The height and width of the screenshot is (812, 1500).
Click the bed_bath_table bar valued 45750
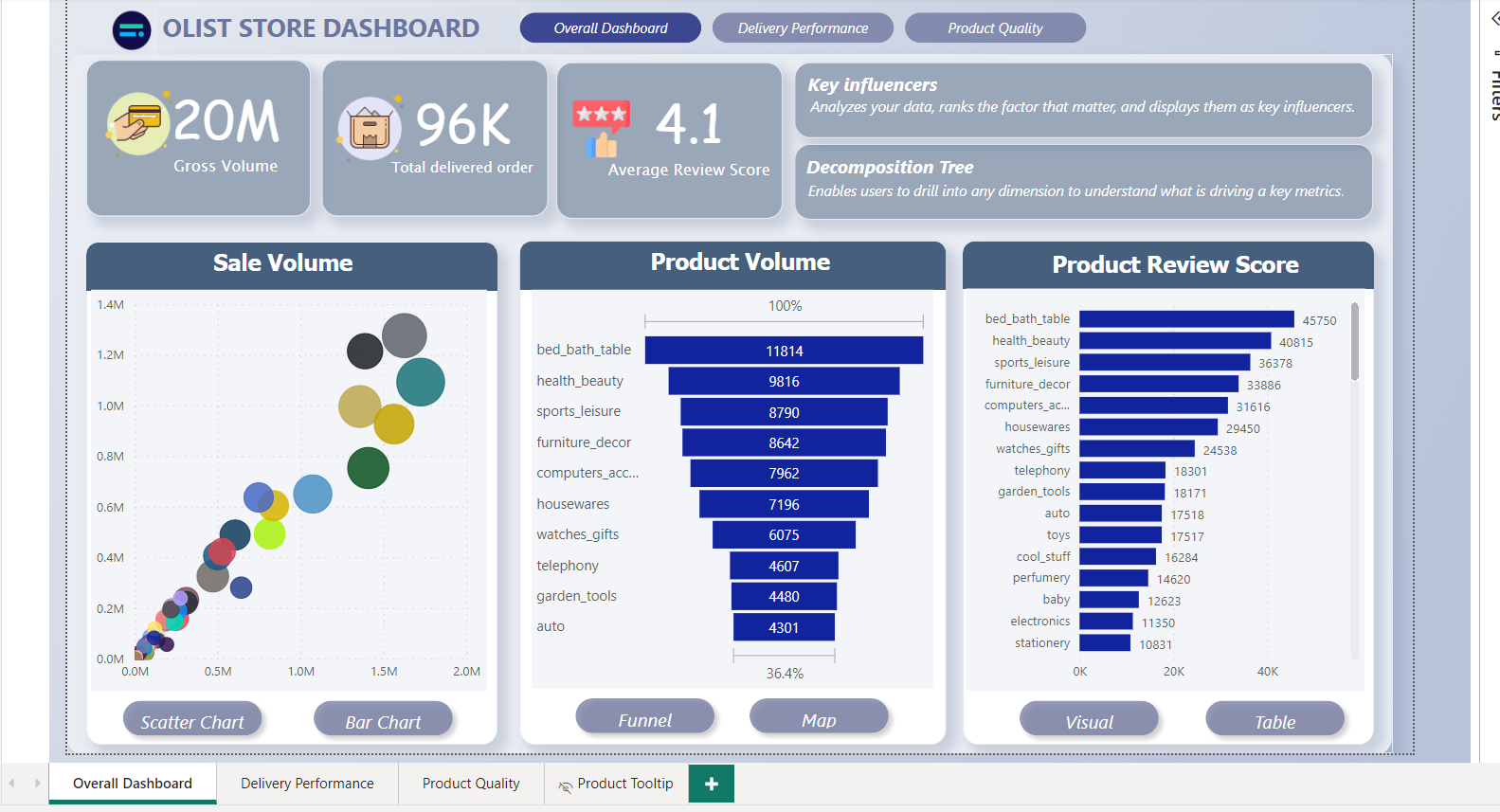(1186, 319)
